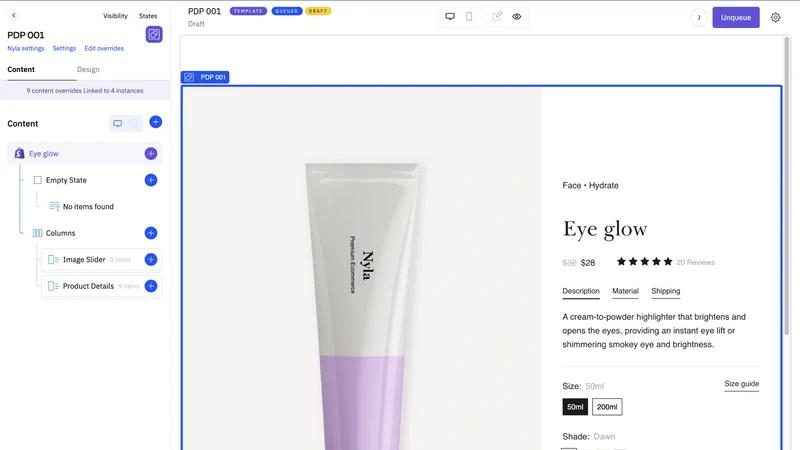Open the settings gear in top right

[776, 17]
